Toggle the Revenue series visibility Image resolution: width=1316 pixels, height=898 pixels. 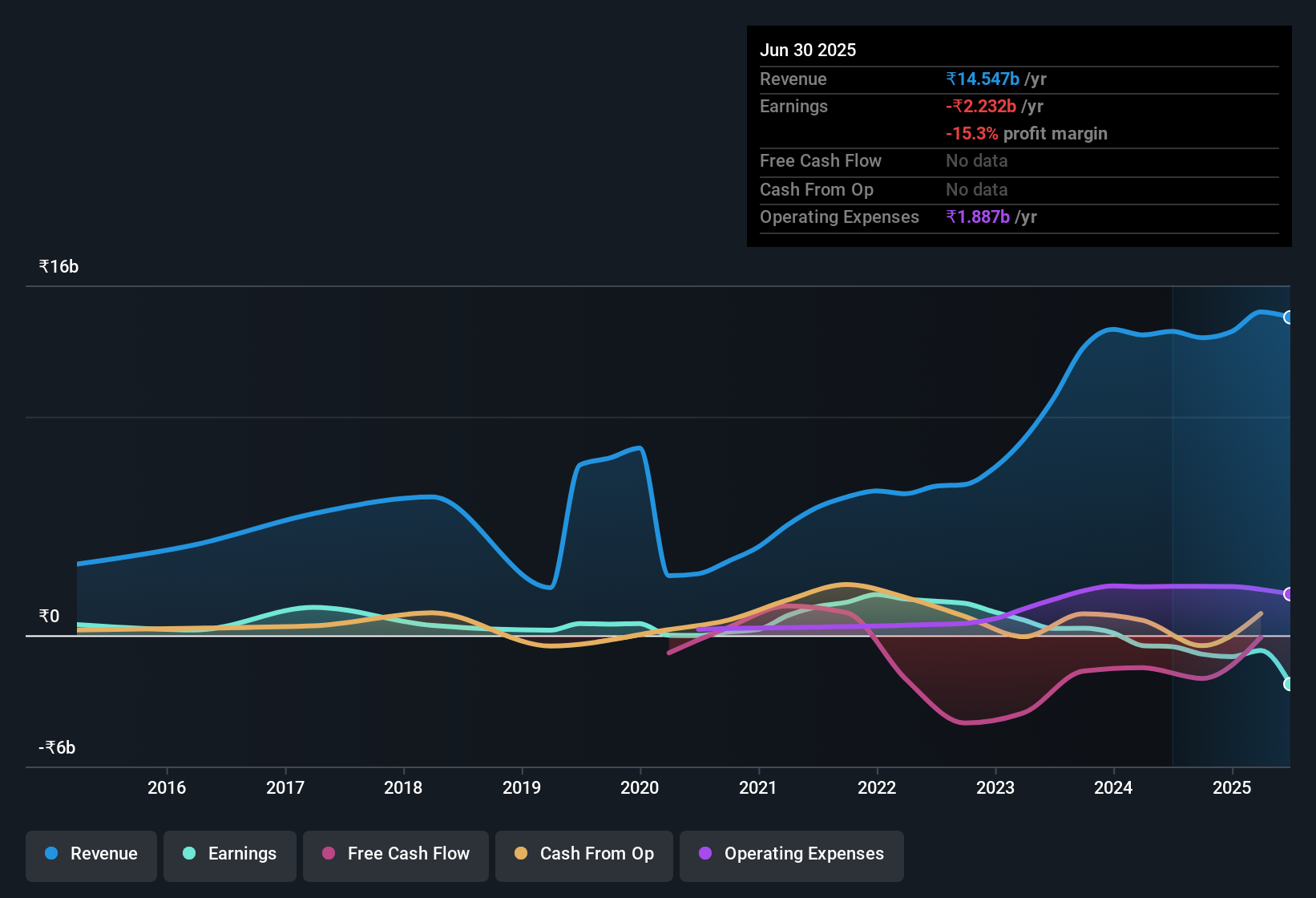click(91, 854)
